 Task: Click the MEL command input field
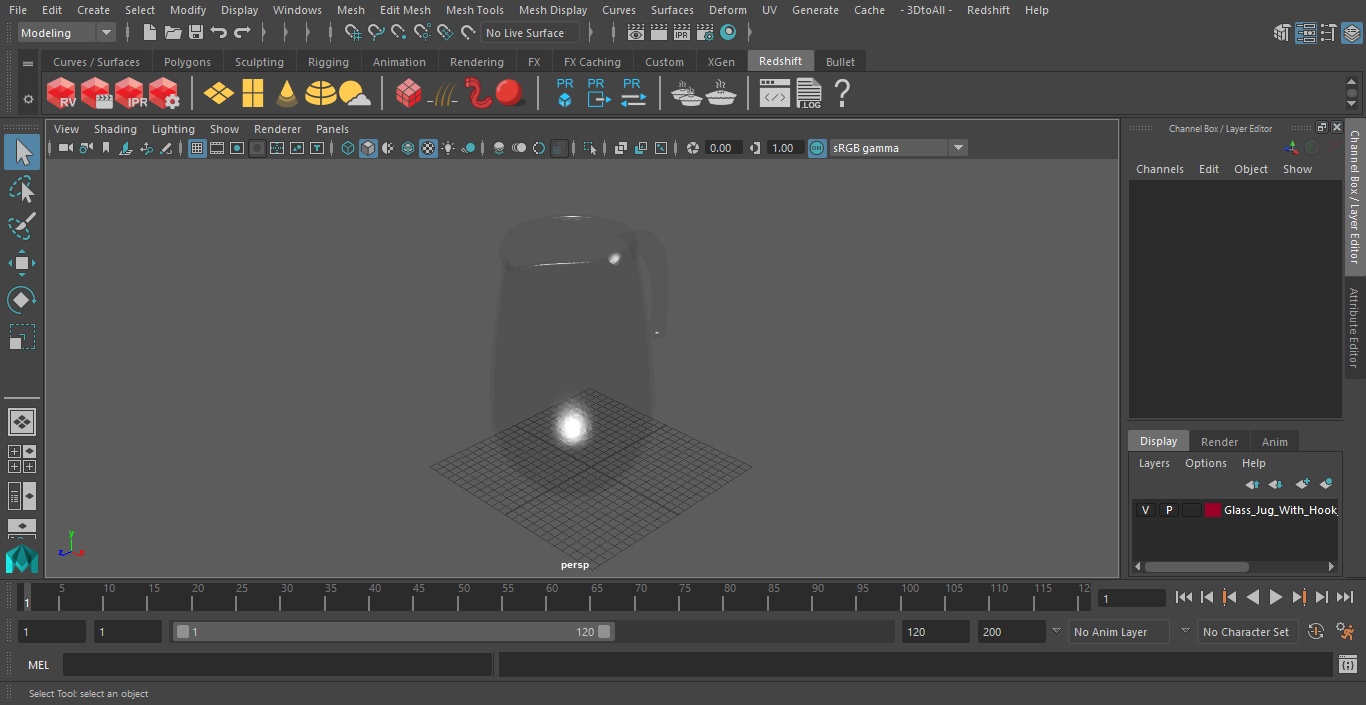(x=277, y=665)
